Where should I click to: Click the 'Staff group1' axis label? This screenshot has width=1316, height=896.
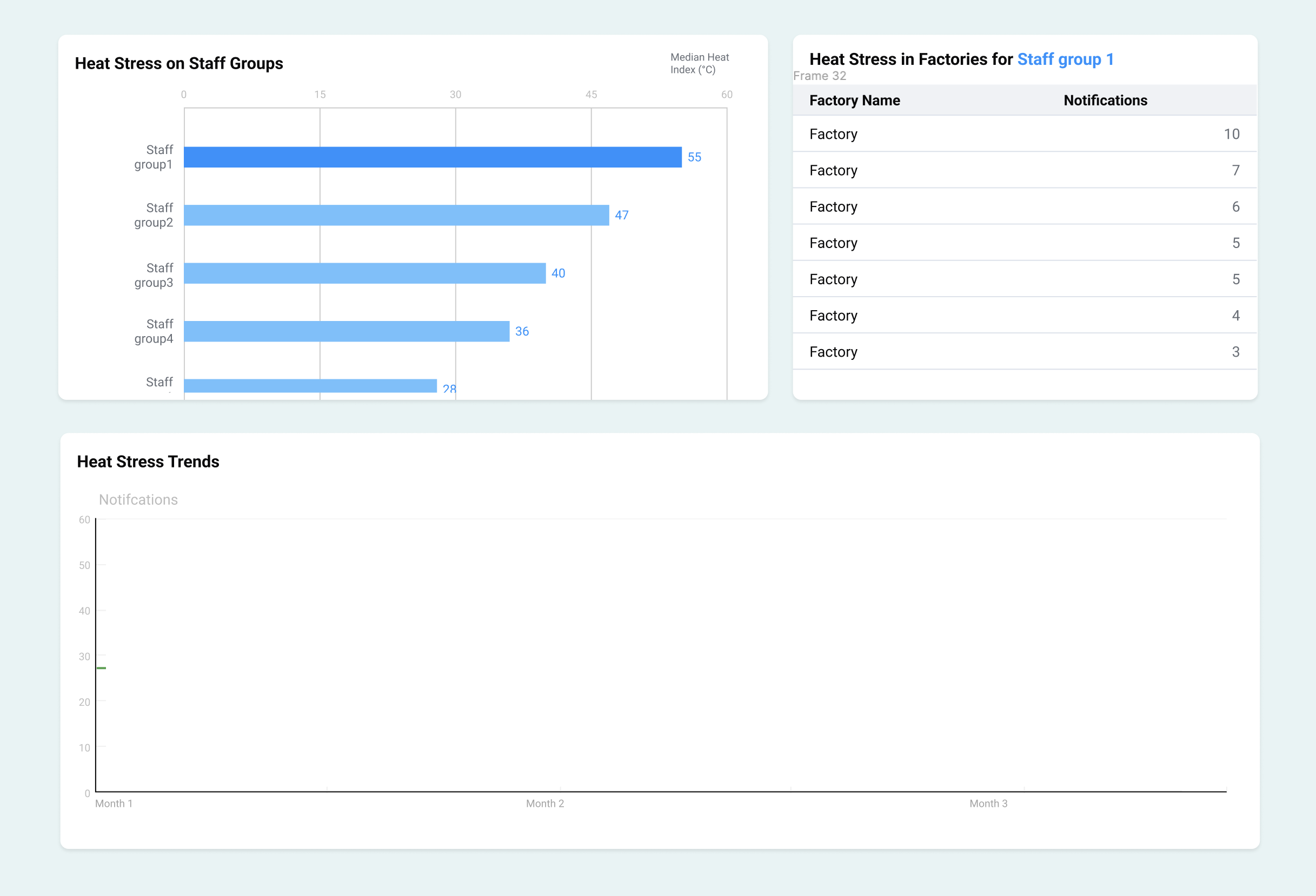(154, 157)
